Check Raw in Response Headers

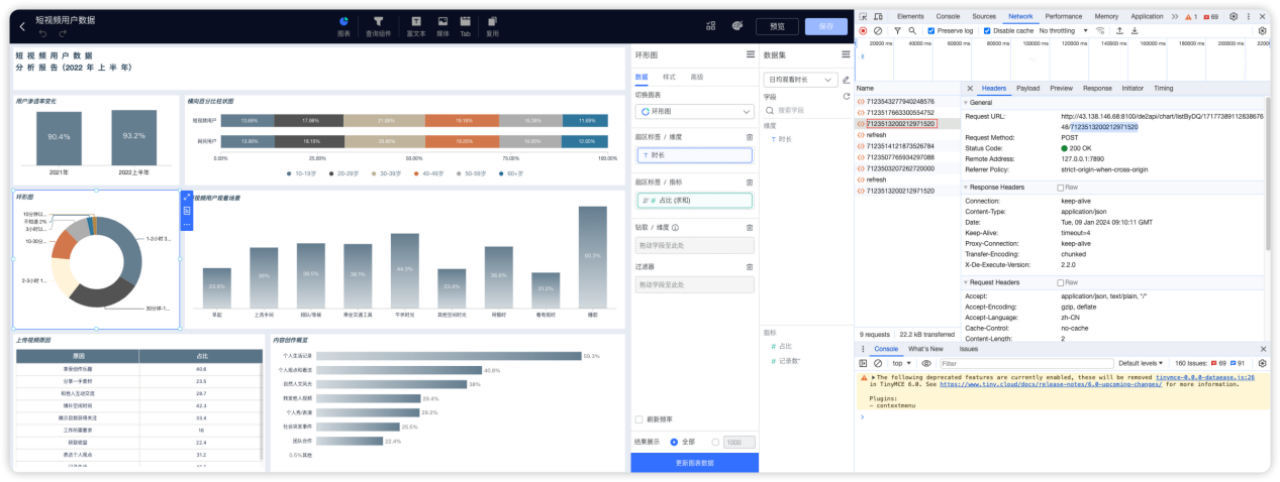[x=1060, y=187]
